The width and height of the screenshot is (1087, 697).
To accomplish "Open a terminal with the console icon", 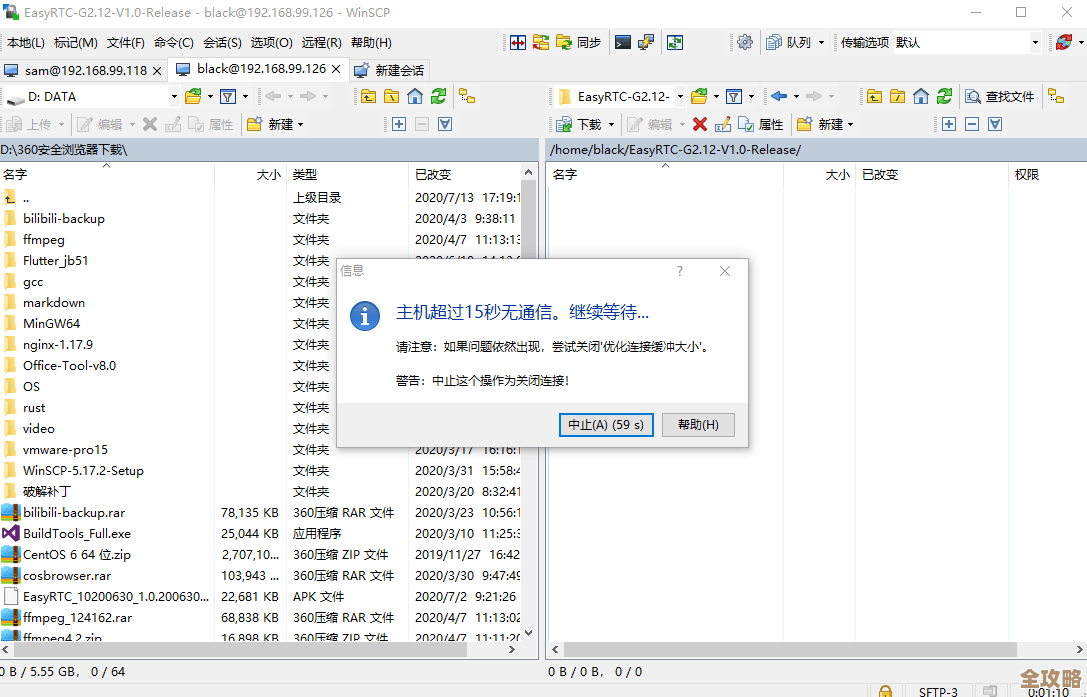I will click(624, 42).
